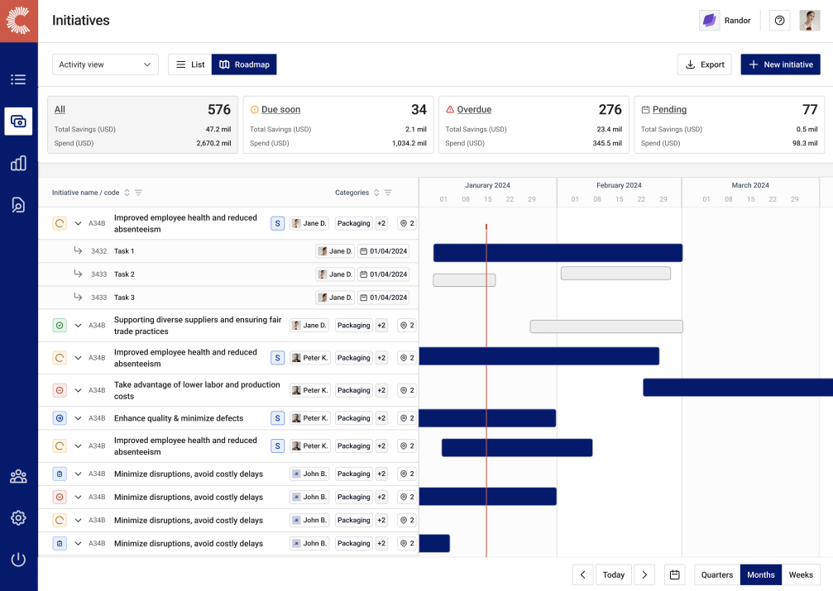Image resolution: width=833 pixels, height=591 pixels.
Task: Open the search/insights icon in left sidebar
Action: (x=18, y=204)
